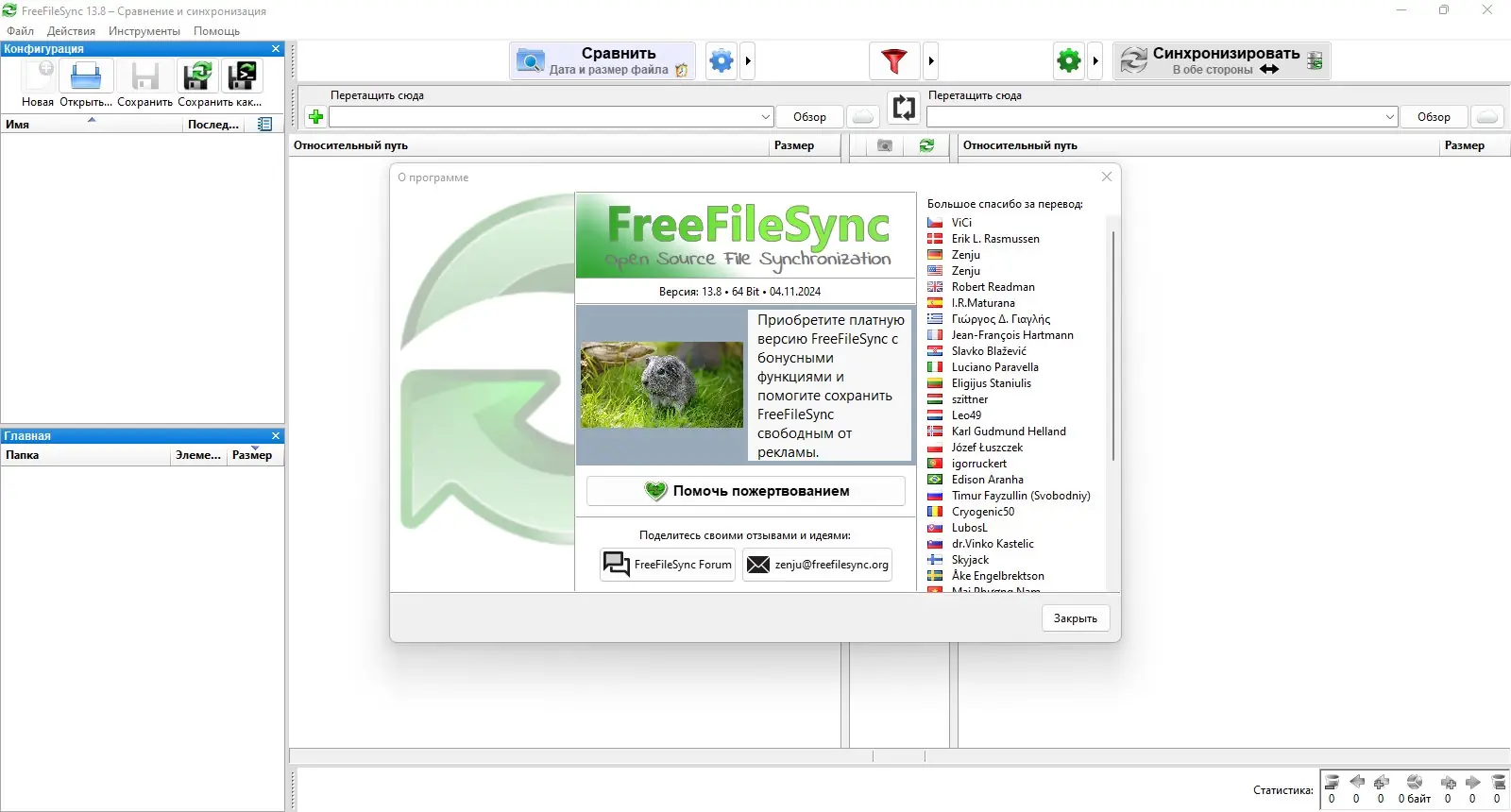Click translator Timur Fayzullin (Svobodniy)

point(1021,496)
